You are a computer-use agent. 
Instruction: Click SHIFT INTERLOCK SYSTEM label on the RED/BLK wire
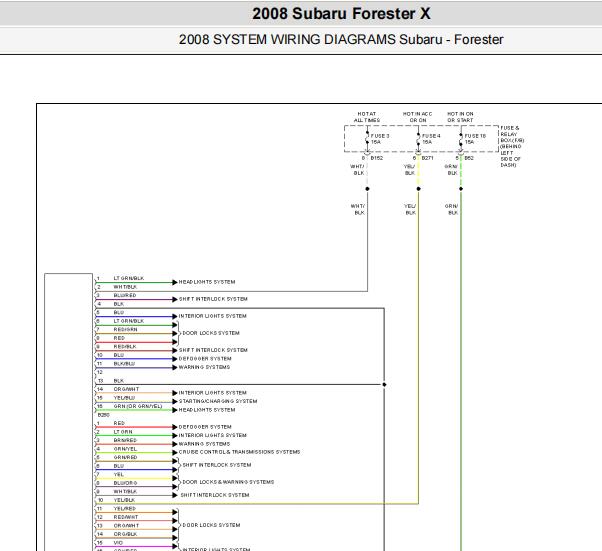[x=213, y=350]
